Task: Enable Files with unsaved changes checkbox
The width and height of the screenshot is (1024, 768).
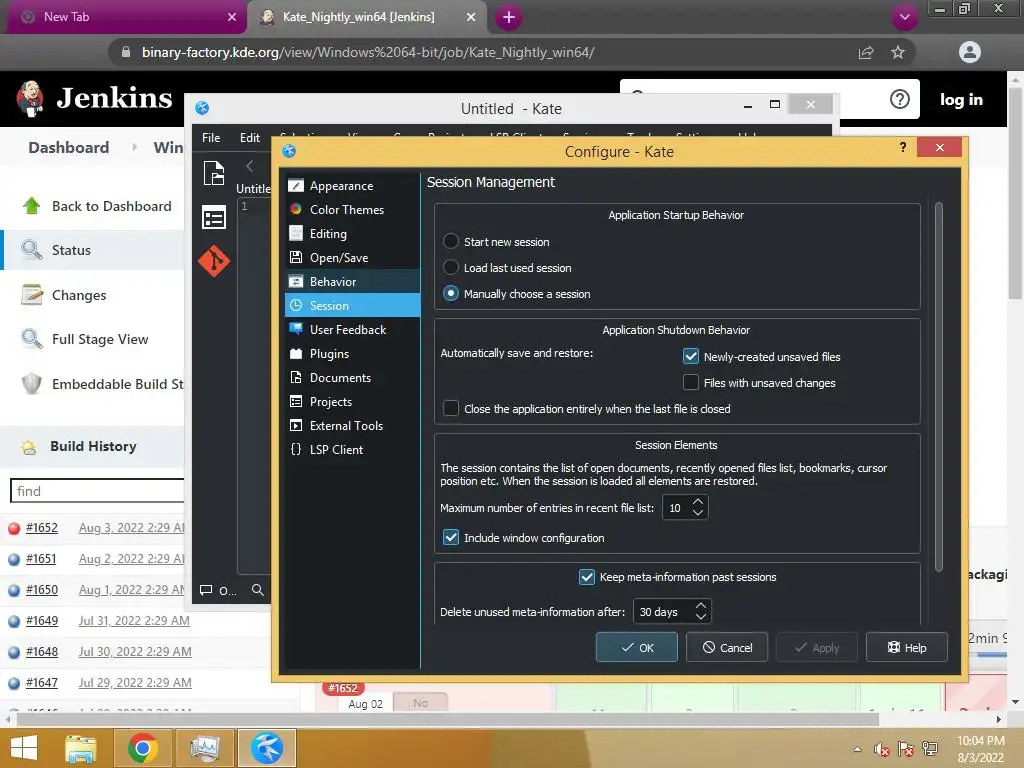Action: [x=690, y=382]
